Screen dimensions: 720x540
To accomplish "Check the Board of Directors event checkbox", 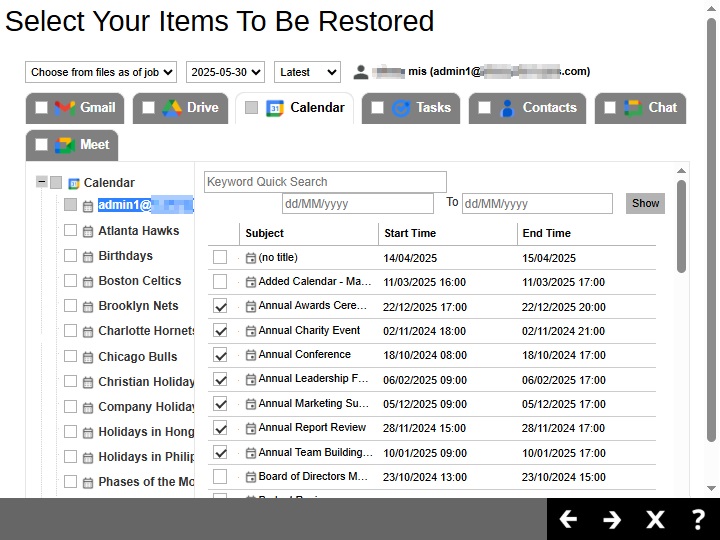I will 220,477.
